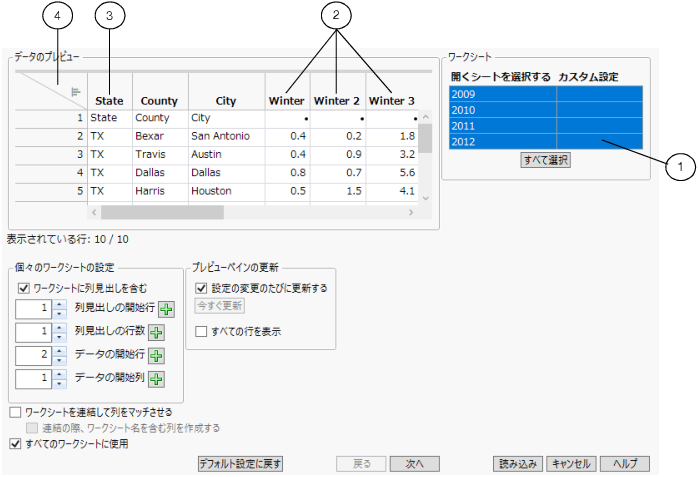Click the horizontal scrollbar in data preview
This screenshot has width=698, height=477.
click(162, 212)
